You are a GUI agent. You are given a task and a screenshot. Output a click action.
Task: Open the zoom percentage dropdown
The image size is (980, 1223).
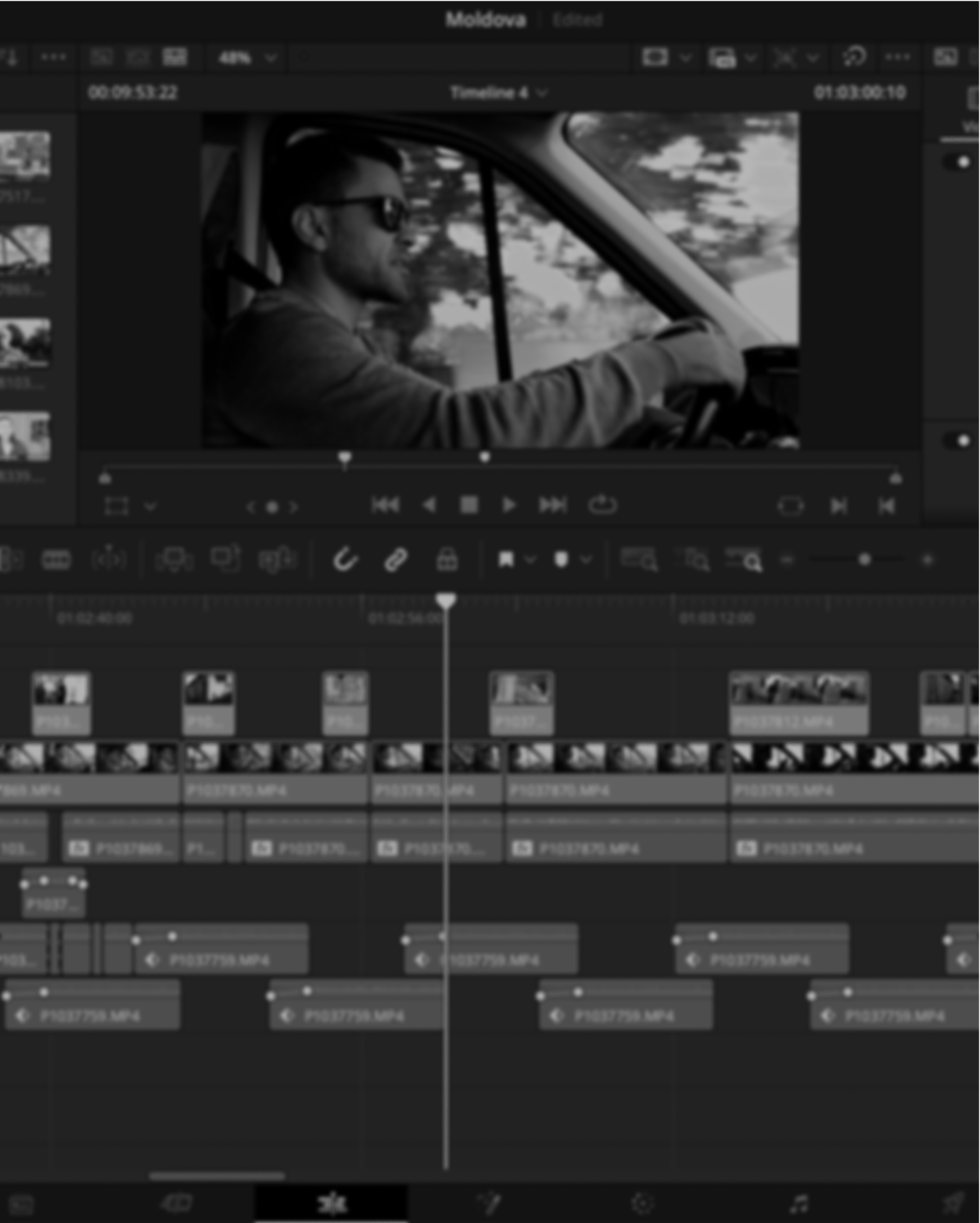point(269,57)
